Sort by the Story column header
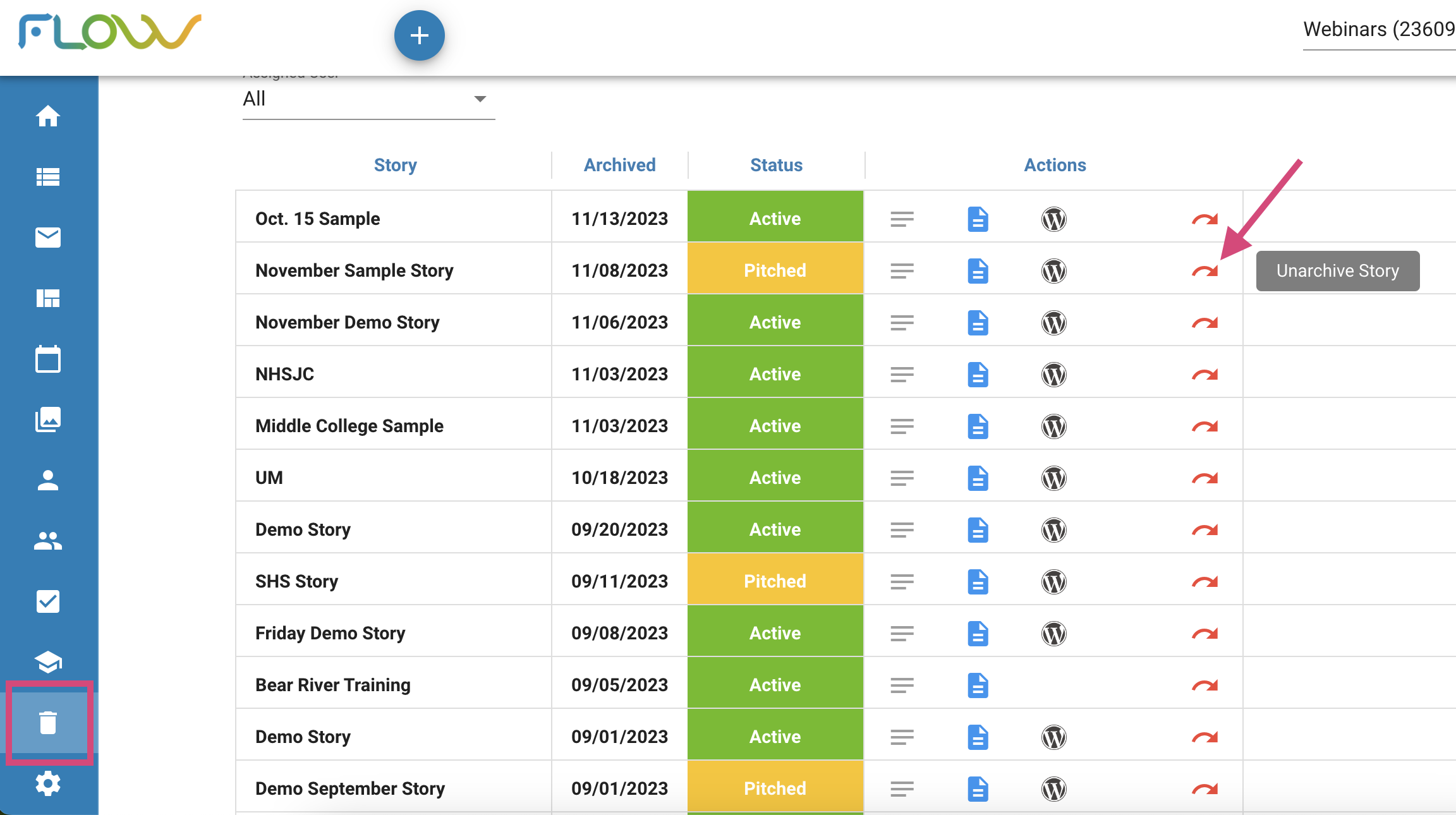This screenshot has width=1456, height=815. pyautogui.click(x=396, y=165)
